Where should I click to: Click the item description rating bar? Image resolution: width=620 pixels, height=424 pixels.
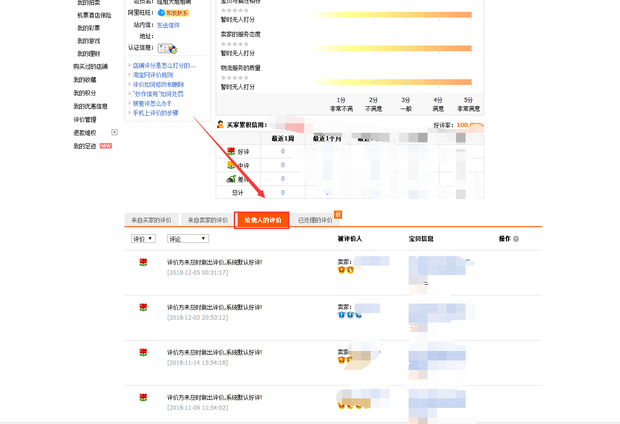click(x=391, y=15)
